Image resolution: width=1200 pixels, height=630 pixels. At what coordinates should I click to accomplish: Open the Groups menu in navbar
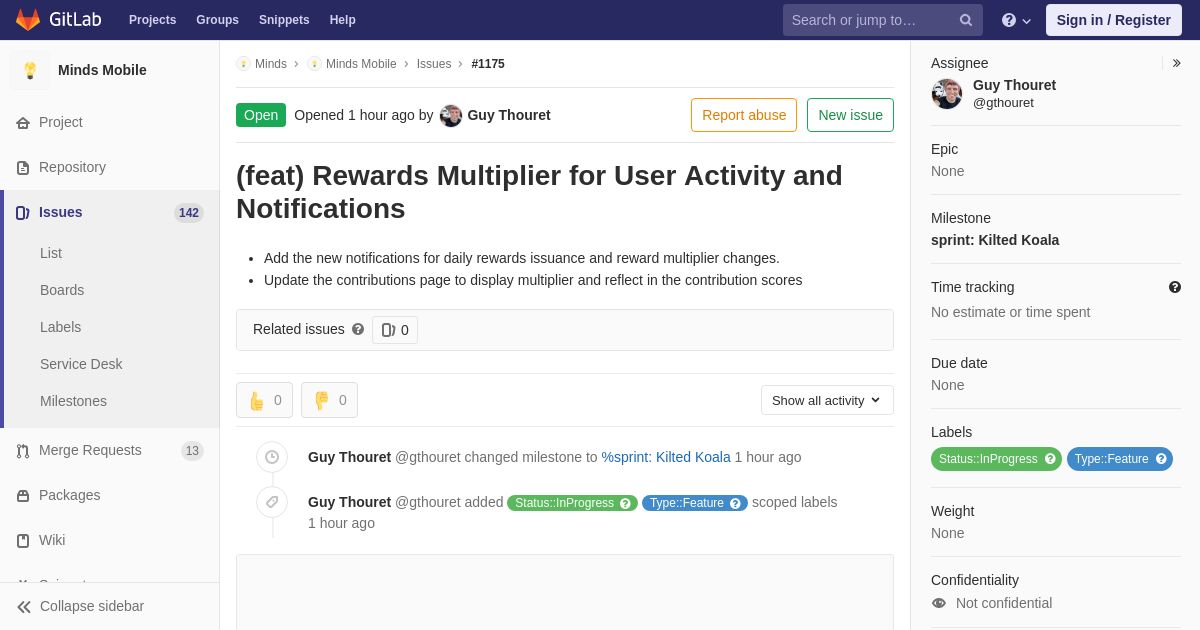coord(217,20)
